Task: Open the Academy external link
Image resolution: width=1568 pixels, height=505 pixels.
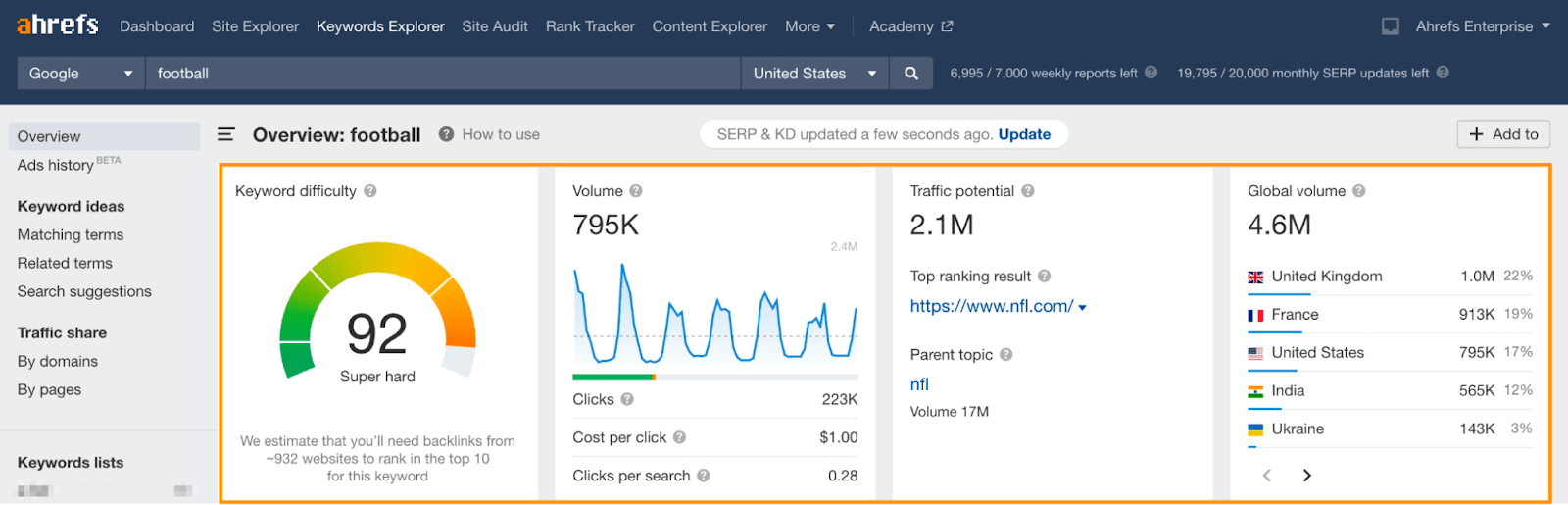Action: pyautogui.click(x=910, y=26)
